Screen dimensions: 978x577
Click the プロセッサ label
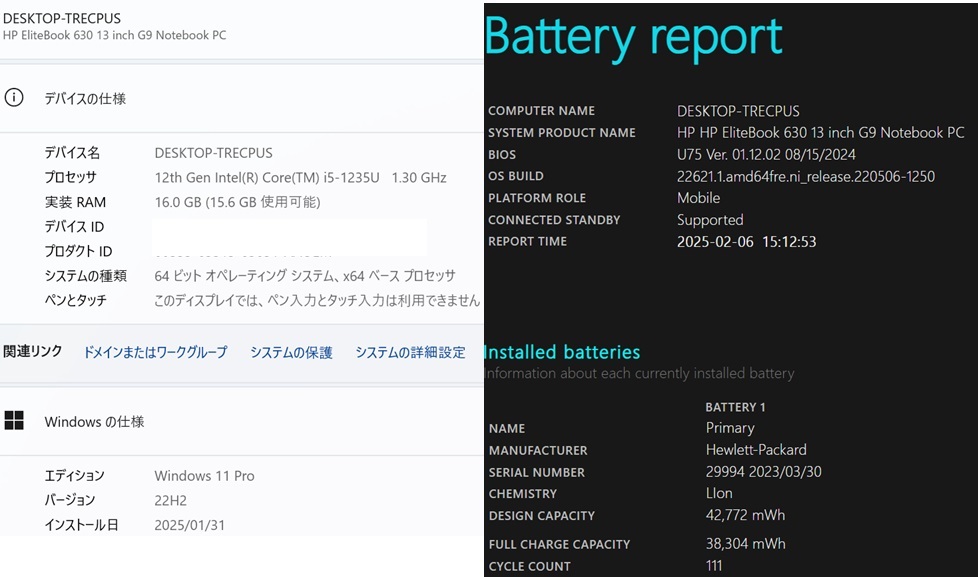(70, 178)
